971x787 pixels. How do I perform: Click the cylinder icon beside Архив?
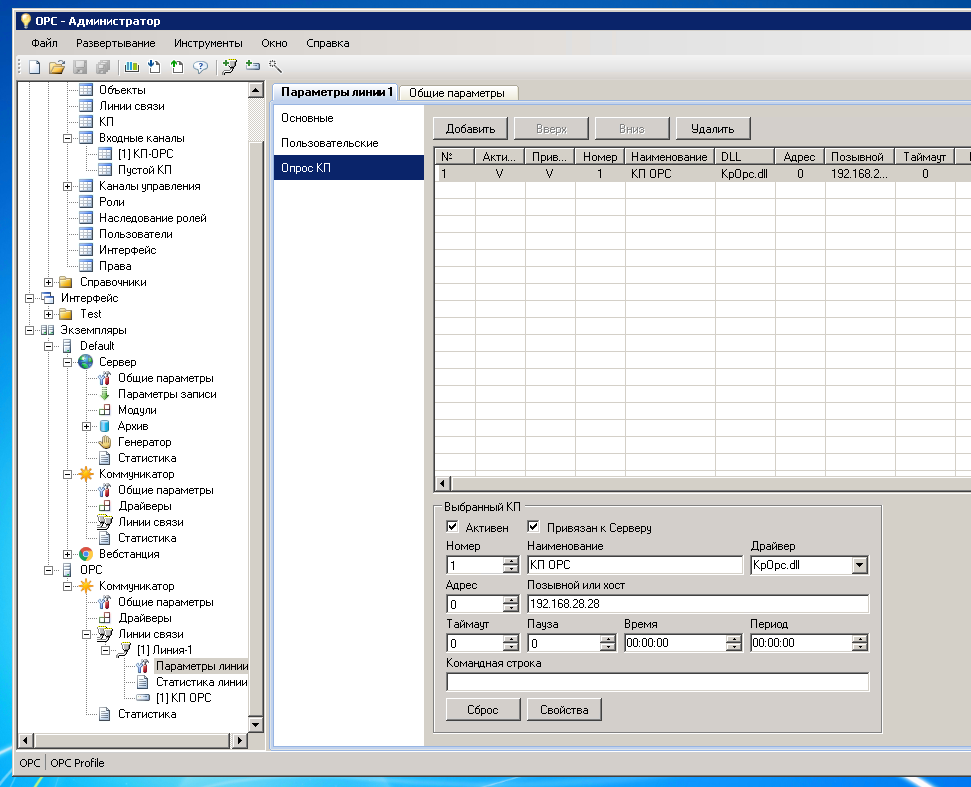pos(105,426)
